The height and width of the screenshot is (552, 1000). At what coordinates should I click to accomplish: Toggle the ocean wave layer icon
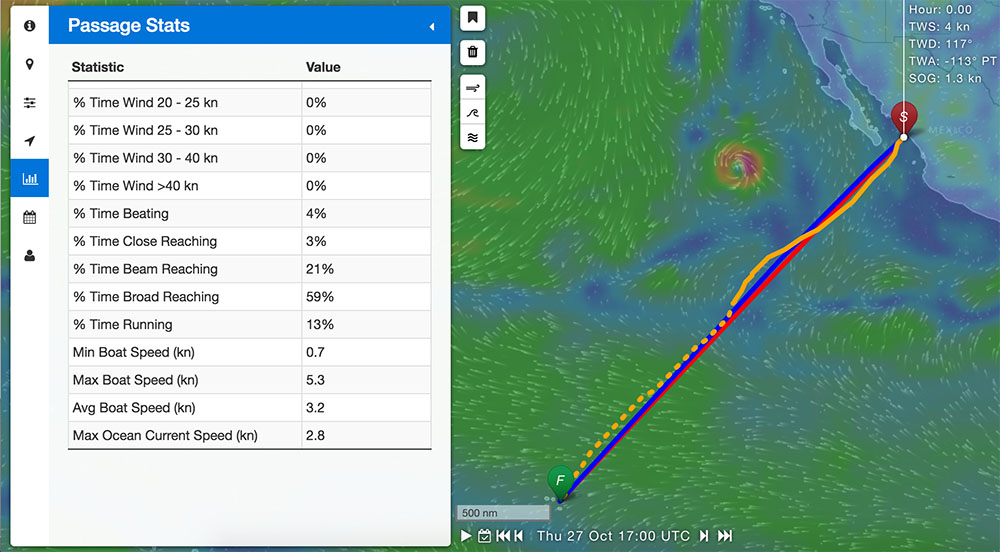[x=473, y=113]
